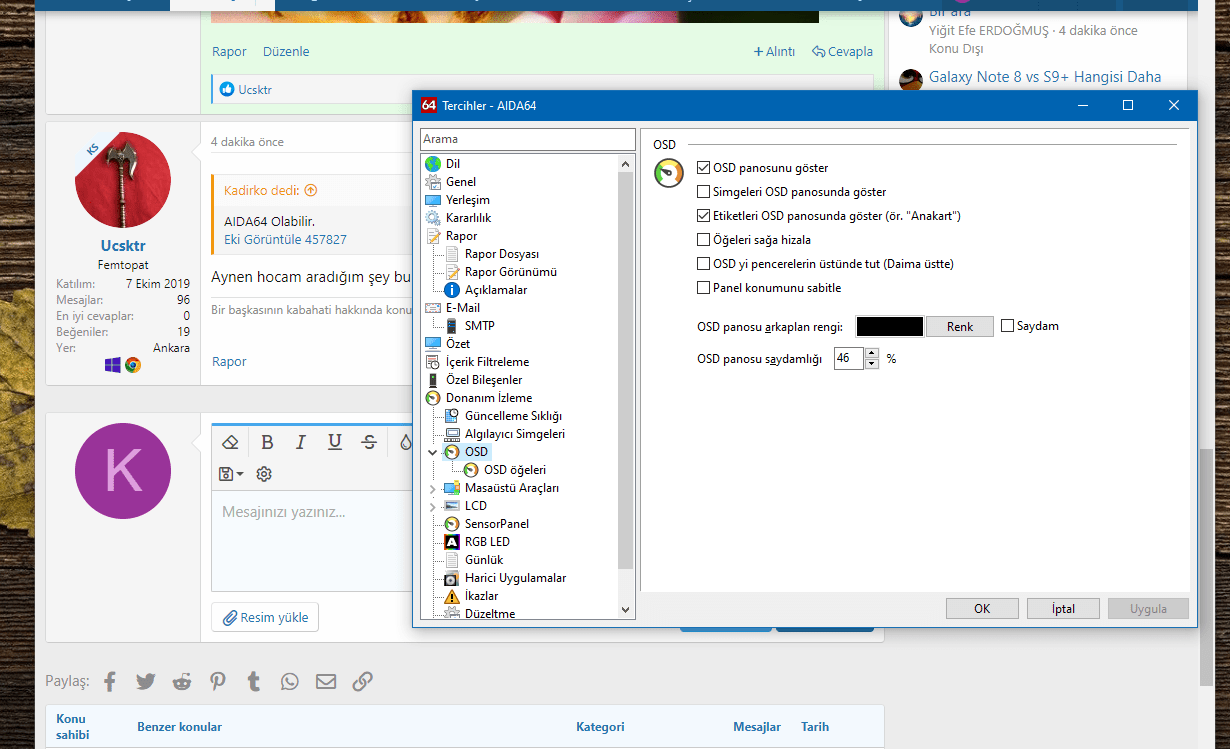The image size is (1230, 749).
Task: Open RGB LED settings
Action: point(487,542)
